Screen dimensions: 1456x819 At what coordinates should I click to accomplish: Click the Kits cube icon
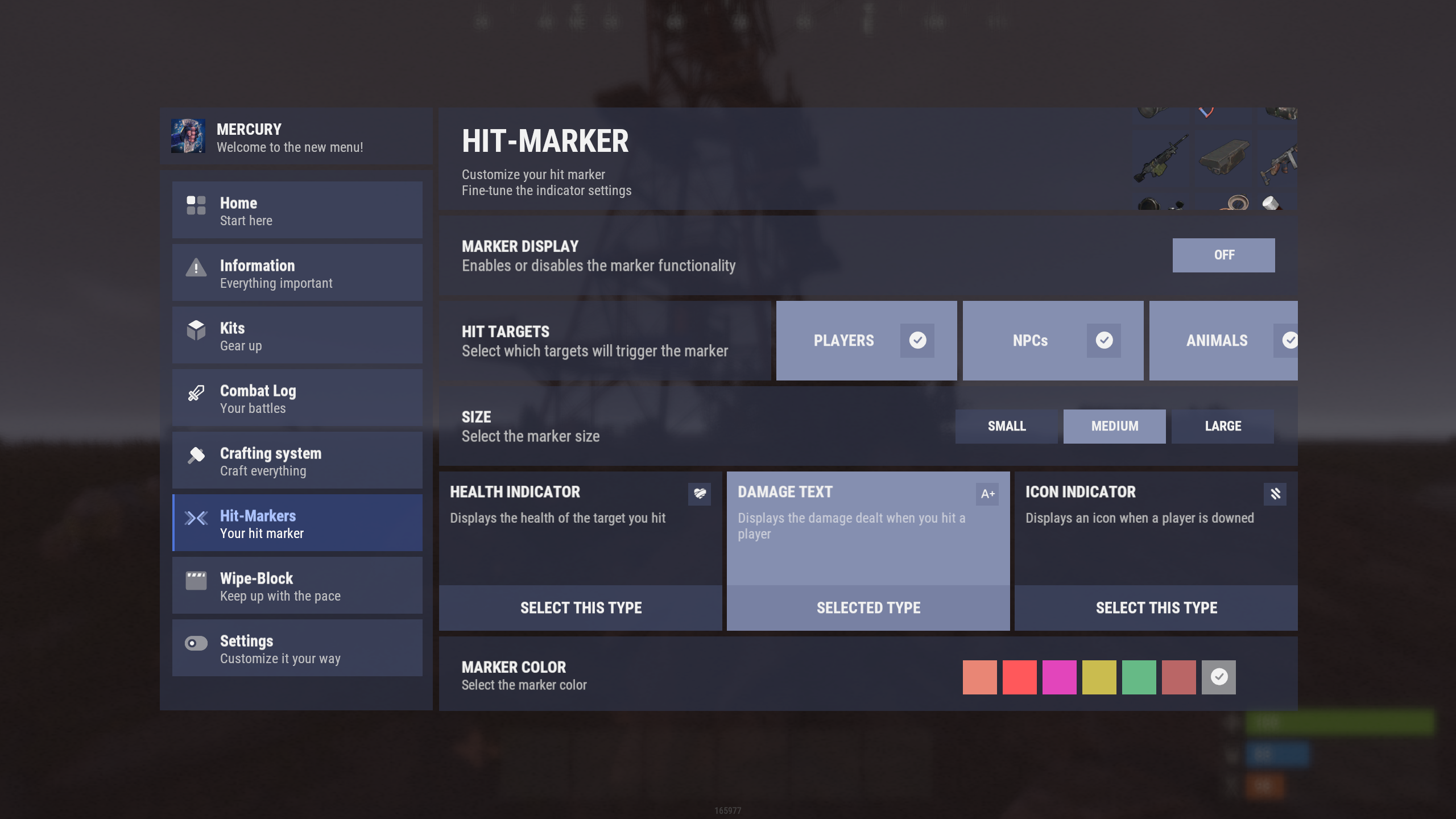[196, 330]
